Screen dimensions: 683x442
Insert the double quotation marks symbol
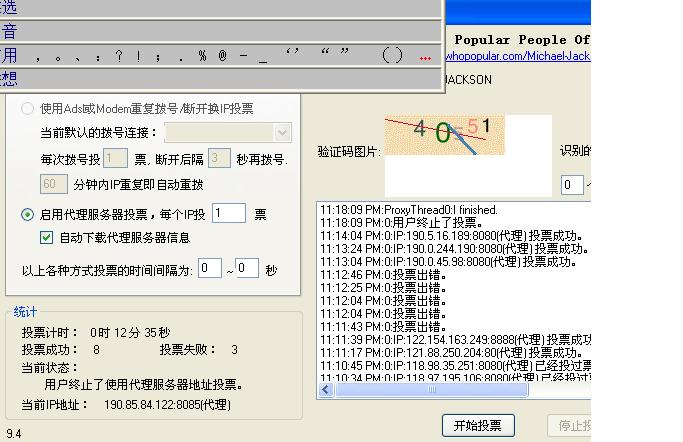pos(335,55)
